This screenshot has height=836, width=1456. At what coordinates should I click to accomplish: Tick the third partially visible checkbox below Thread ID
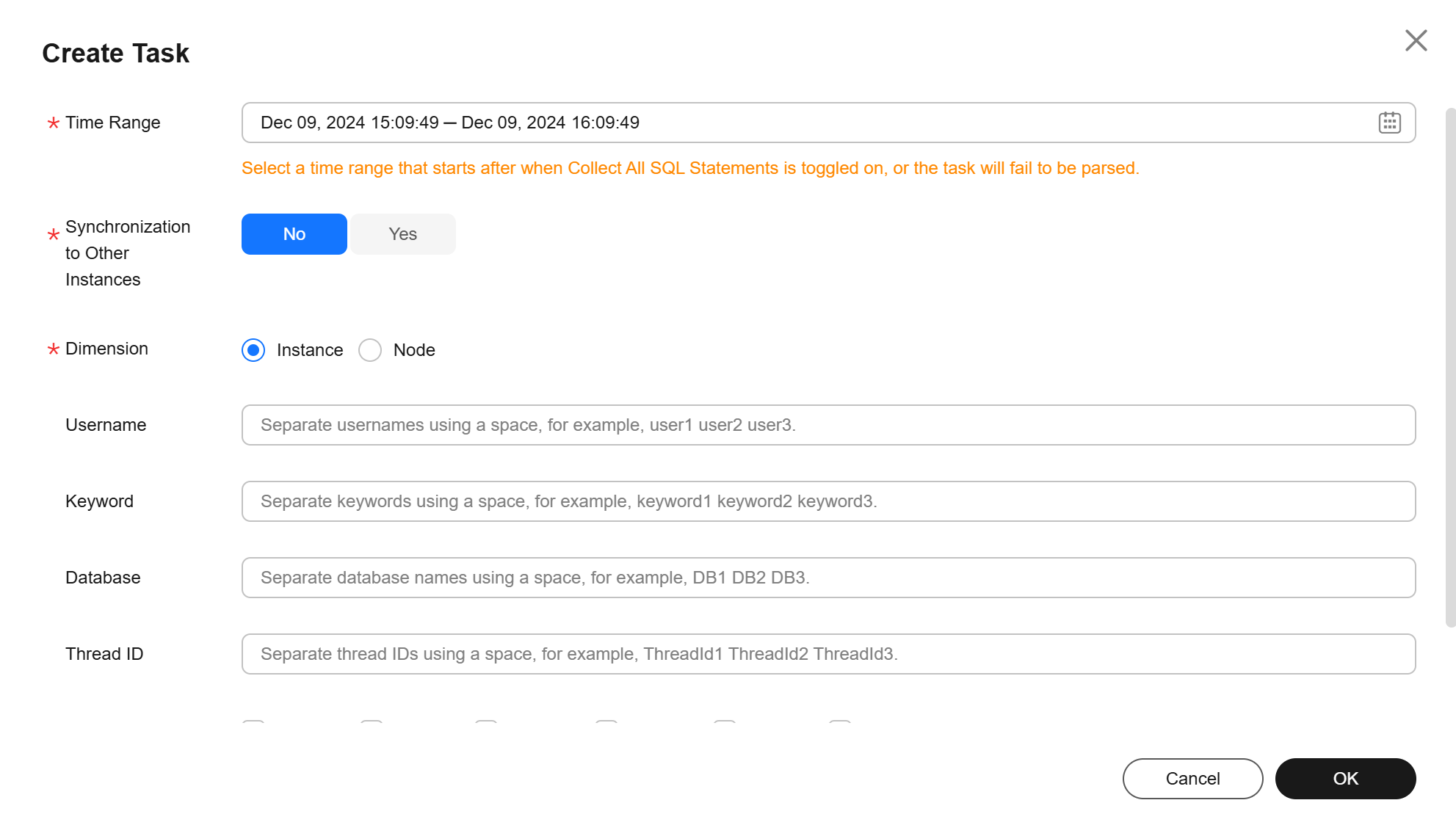coord(486,722)
